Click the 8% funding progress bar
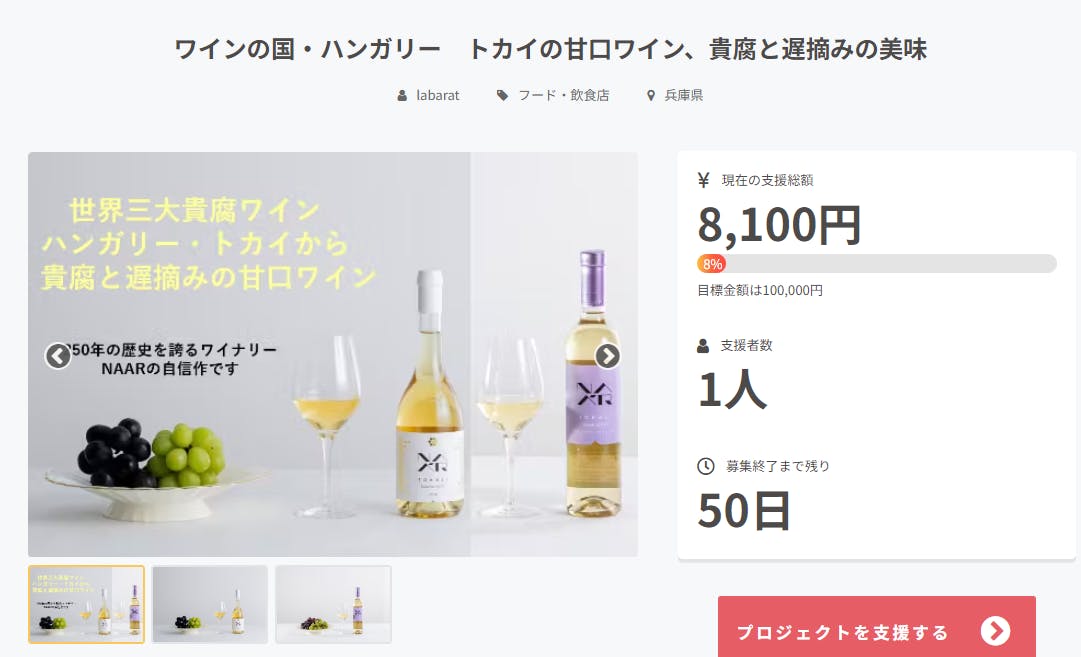 [x=876, y=263]
